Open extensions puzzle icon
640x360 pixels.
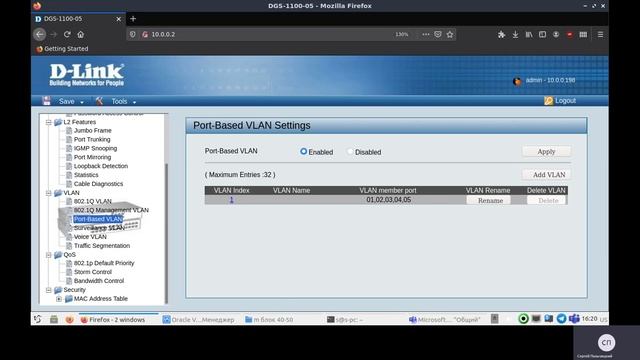(x=502, y=35)
